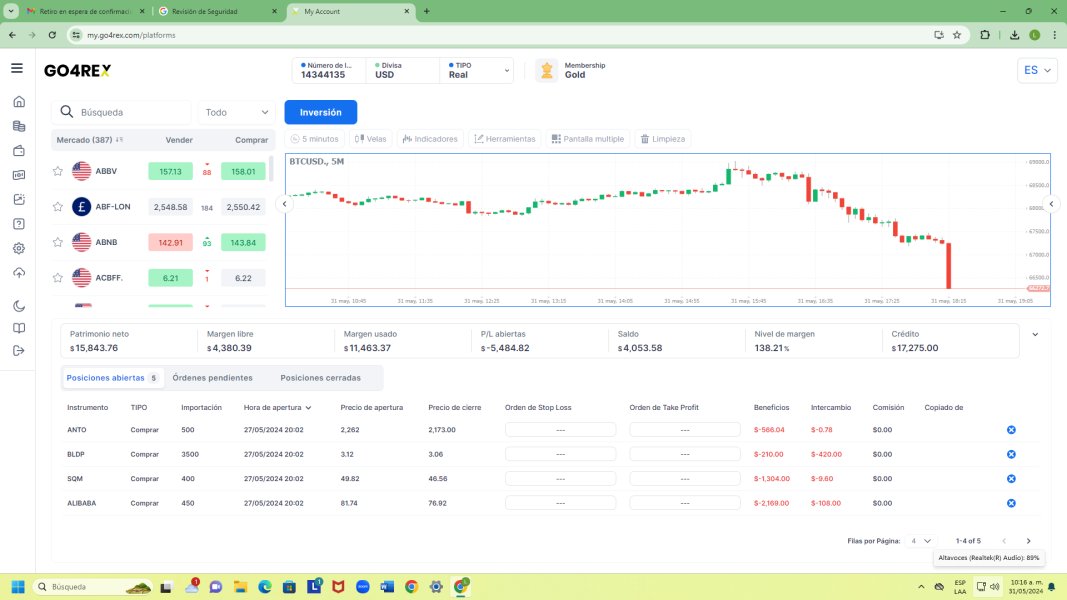Click the blue Inversión button
This screenshot has height=600, width=1067.
point(320,112)
